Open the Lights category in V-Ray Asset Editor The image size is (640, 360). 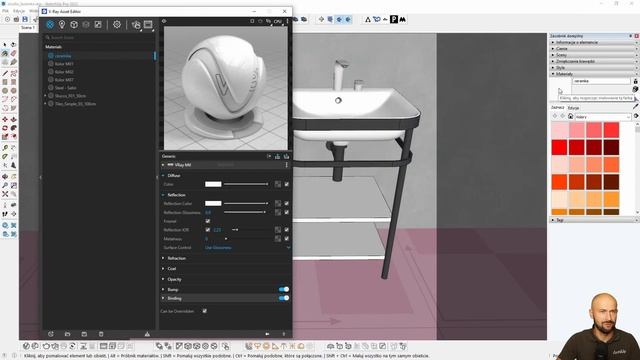tap(62, 24)
